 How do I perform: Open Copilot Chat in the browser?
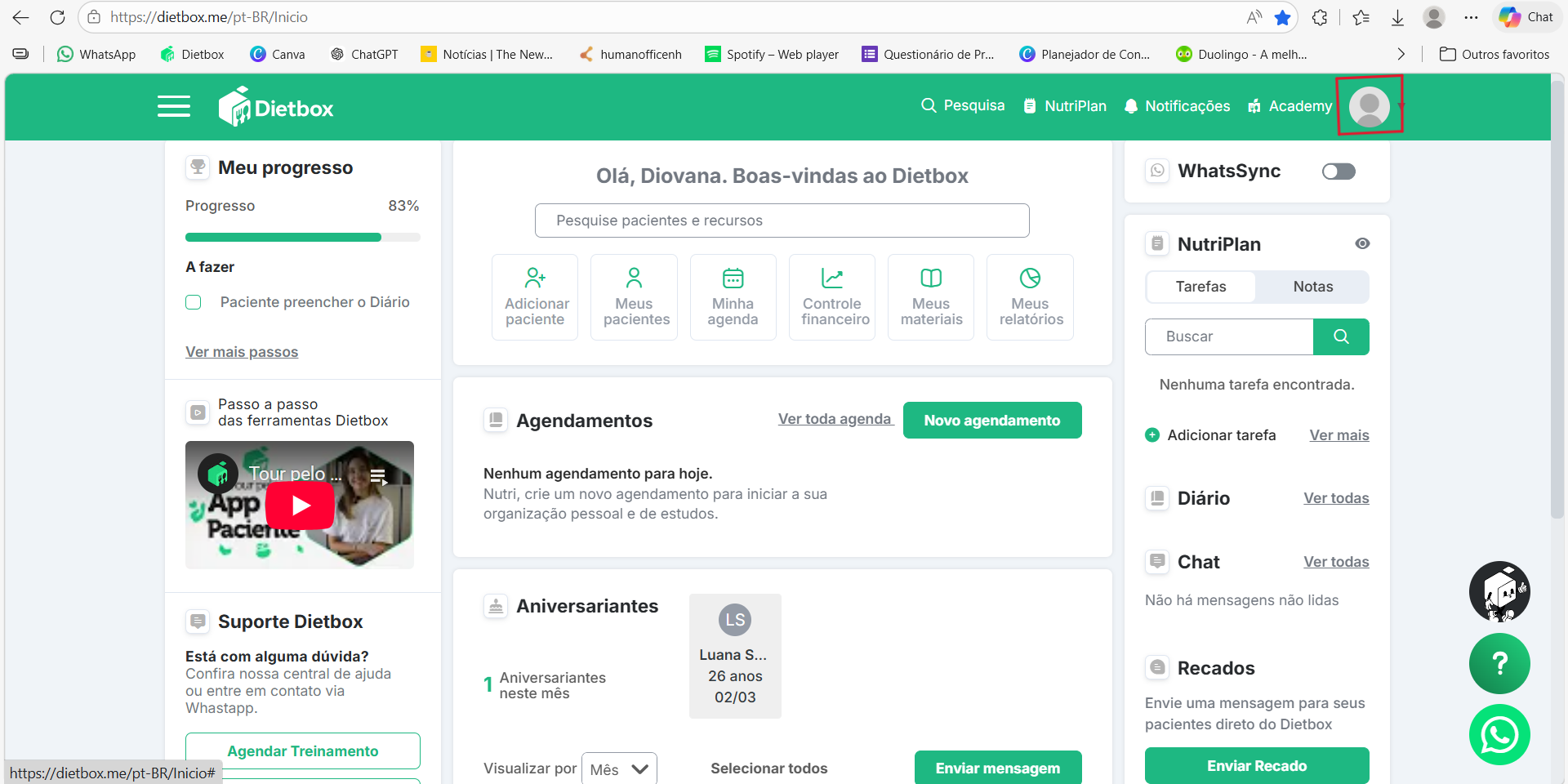pyautogui.click(x=1526, y=17)
